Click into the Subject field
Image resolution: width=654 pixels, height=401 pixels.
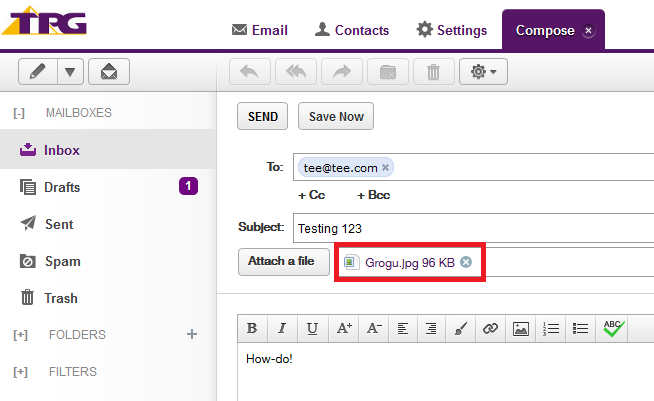click(470, 227)
